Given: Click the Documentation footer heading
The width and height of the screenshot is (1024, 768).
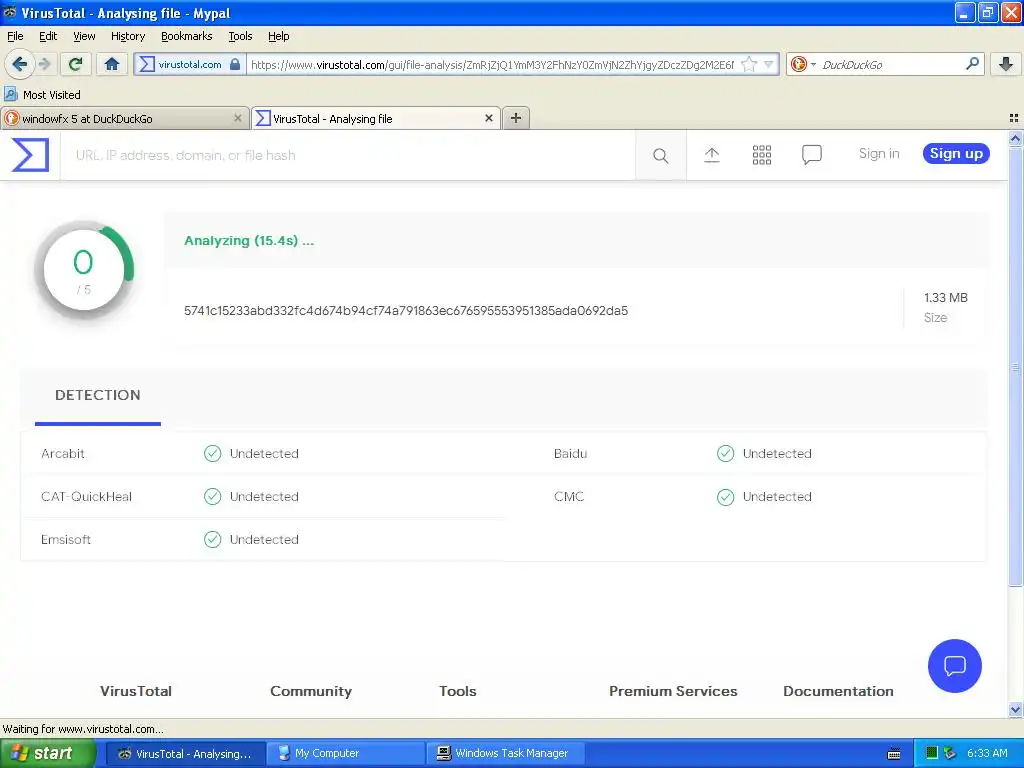Looking at the screenshot, I should coord(838,691).
